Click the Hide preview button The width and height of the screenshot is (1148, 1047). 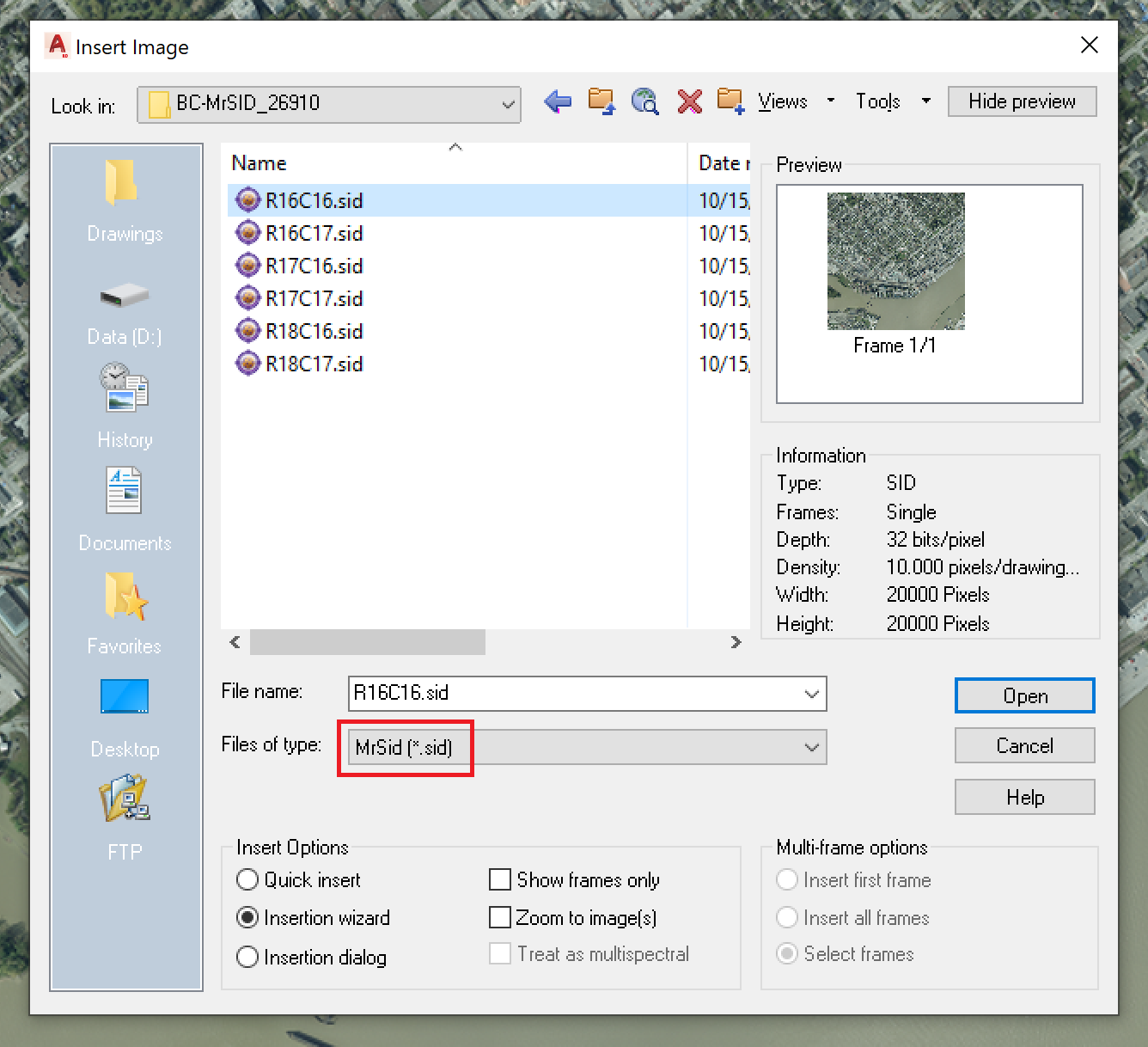[1022, 101]
